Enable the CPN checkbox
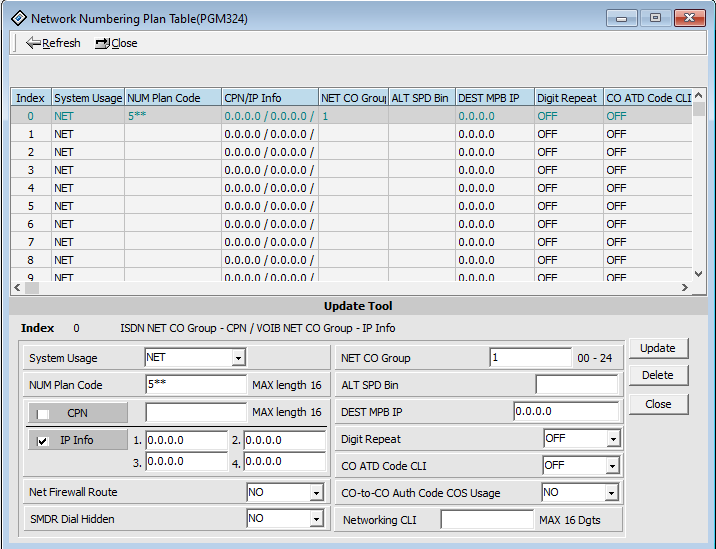 [x=43, y=413]
